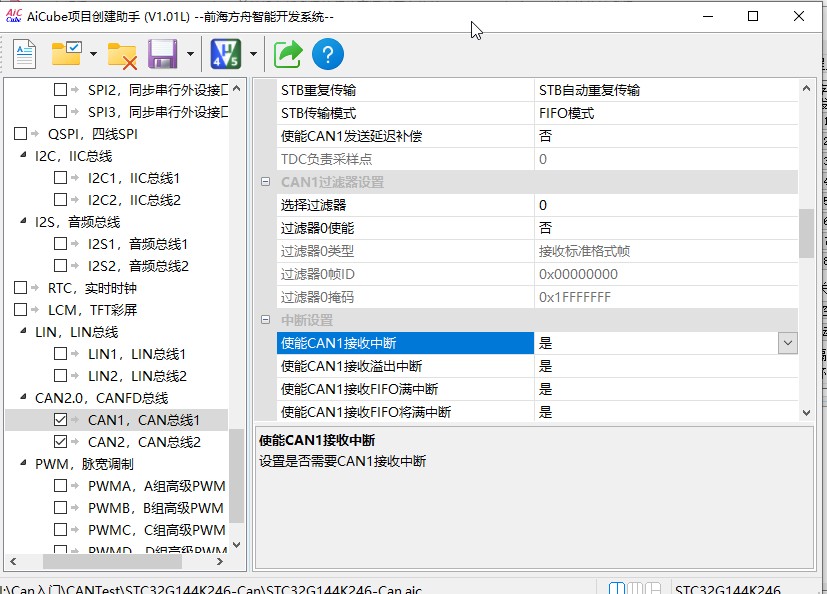The width and height of the screenshot is (827, 594).
Task: Click the Keil uVision 4/5 icon
Action: tap(226, 54)
